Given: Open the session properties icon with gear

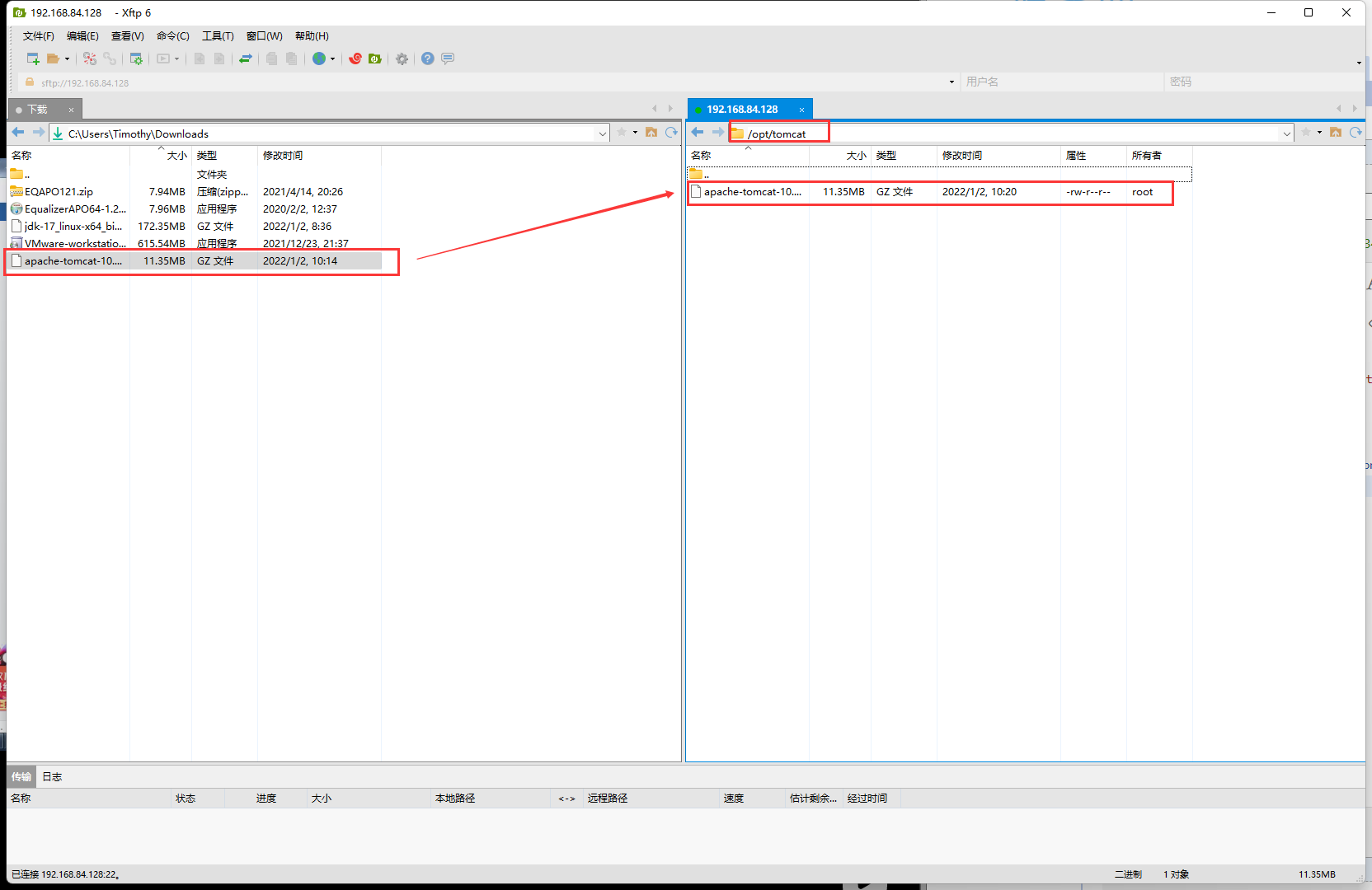Looking at the screenshot, I should 136,59.
